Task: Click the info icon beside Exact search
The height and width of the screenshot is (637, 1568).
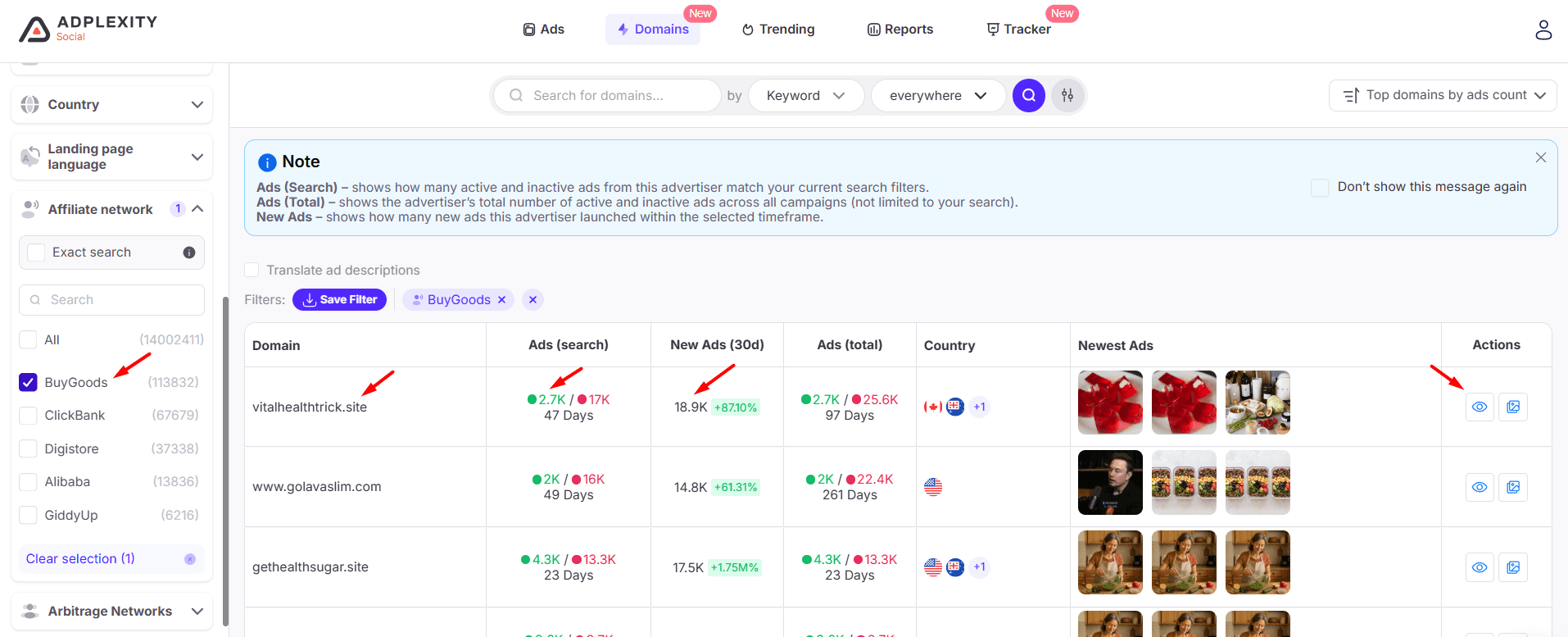Action: click(x=189, y=253)
